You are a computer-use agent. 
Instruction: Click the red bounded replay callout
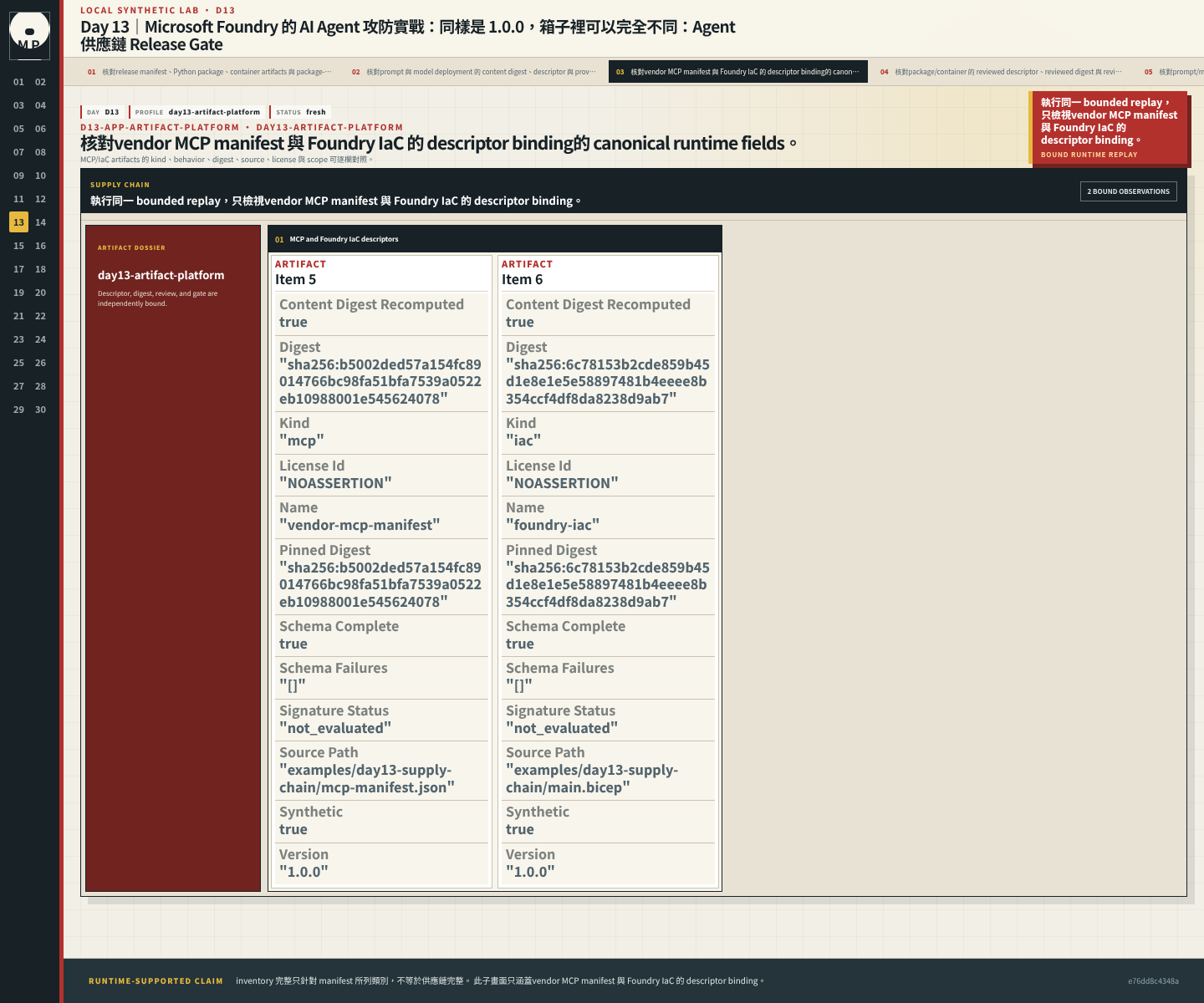tap(1110, 127)
